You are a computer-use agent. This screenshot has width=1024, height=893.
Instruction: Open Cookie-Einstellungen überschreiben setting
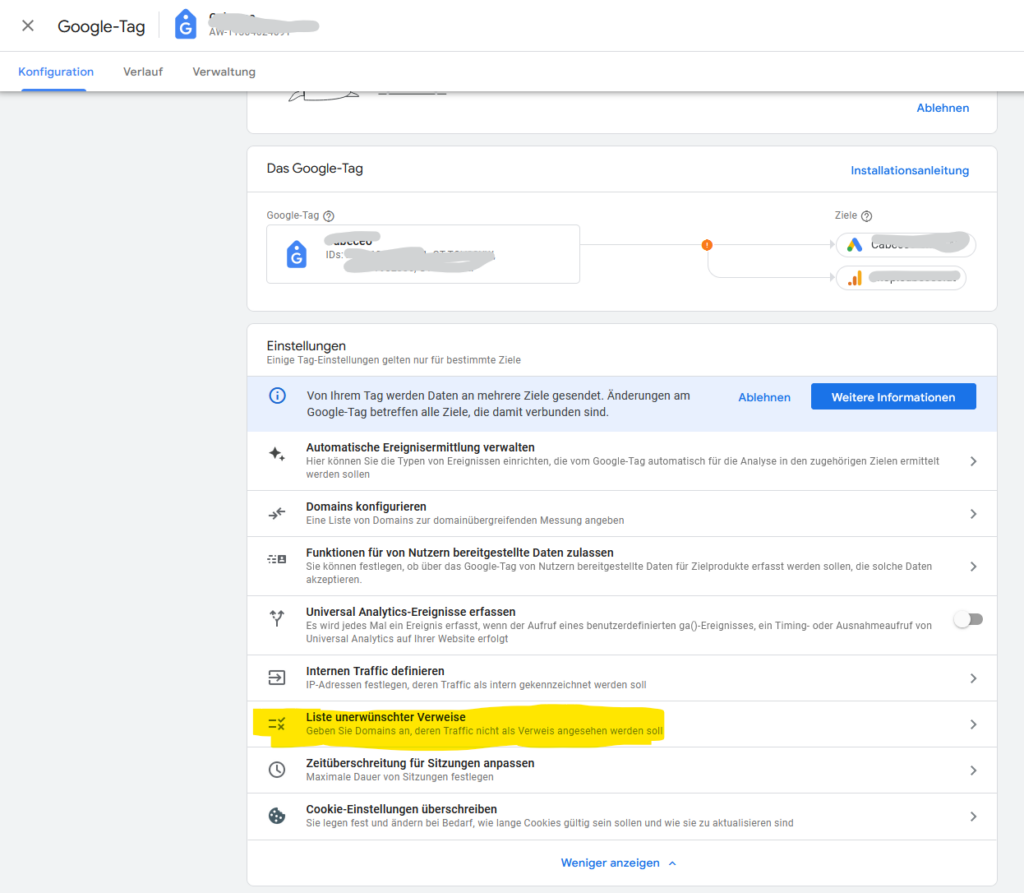[622, 817]
